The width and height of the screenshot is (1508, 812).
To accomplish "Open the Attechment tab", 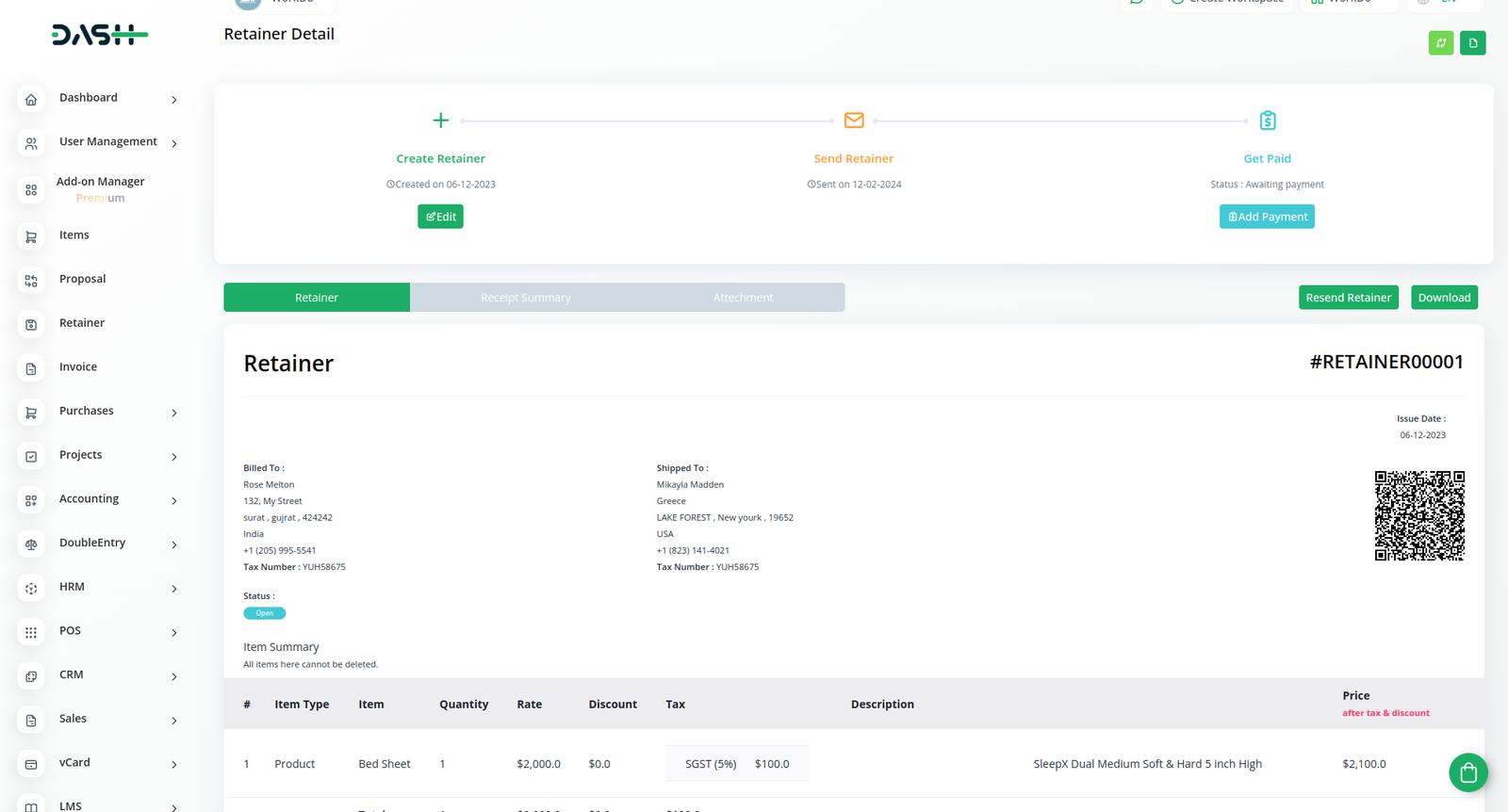I will click(x=743, y=298).
